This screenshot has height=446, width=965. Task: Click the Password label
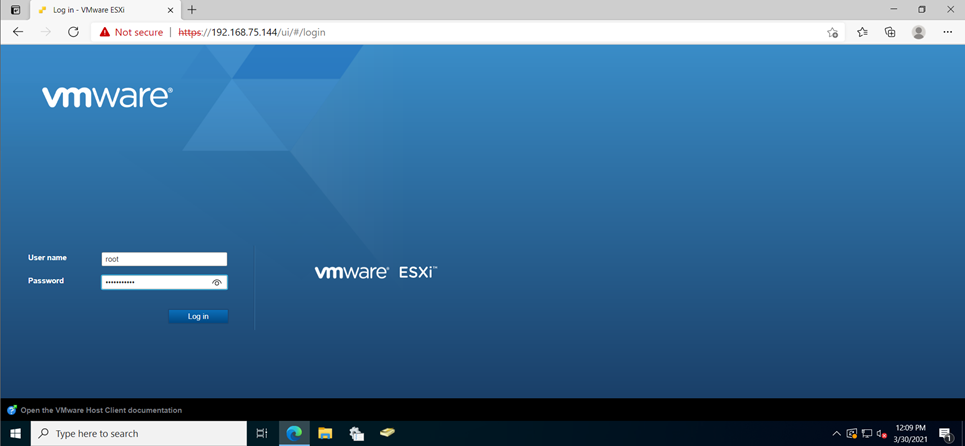(46, 281)
